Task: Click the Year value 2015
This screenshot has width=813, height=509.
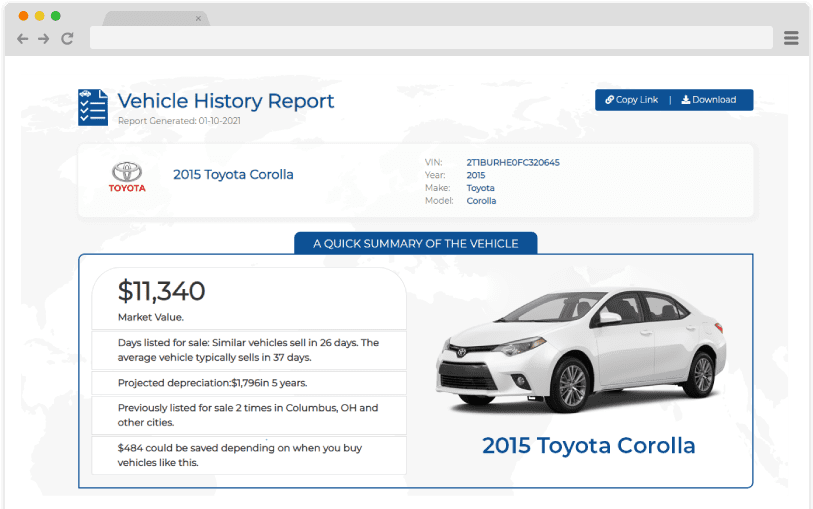Action: pyautogui.click(x=475, y=175)
